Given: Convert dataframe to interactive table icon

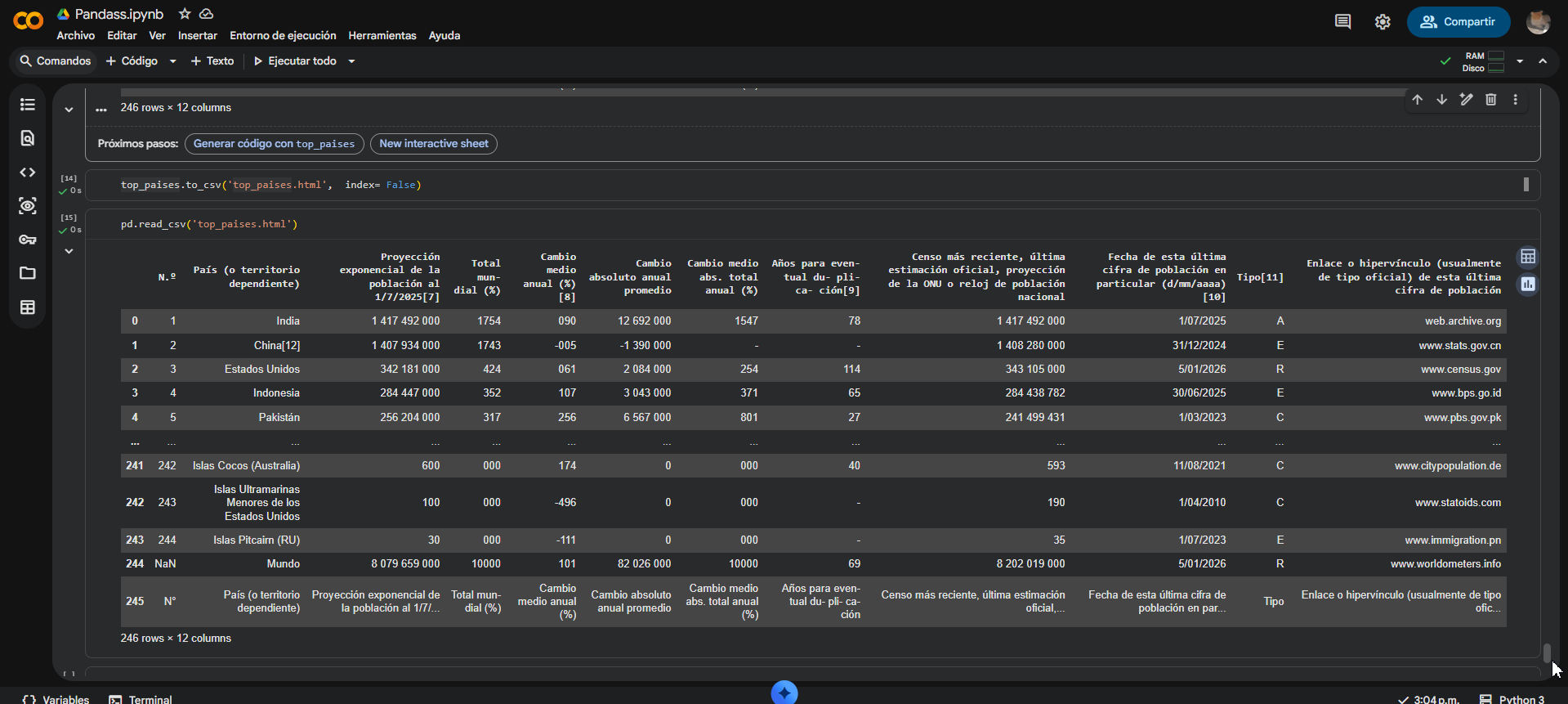Looking at the screenshot, I should coord(1527,258).
